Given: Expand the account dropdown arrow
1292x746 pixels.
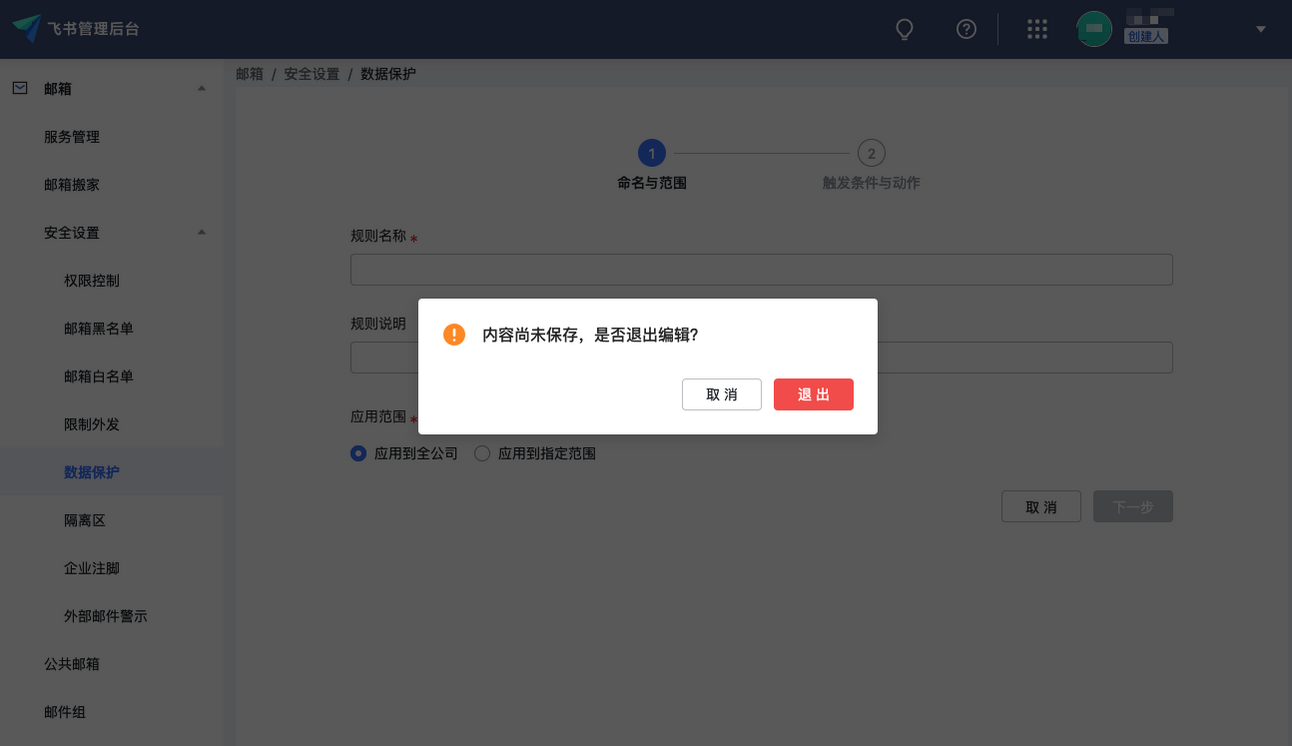Looking at the screenshot, I should tap(1261, 29).
